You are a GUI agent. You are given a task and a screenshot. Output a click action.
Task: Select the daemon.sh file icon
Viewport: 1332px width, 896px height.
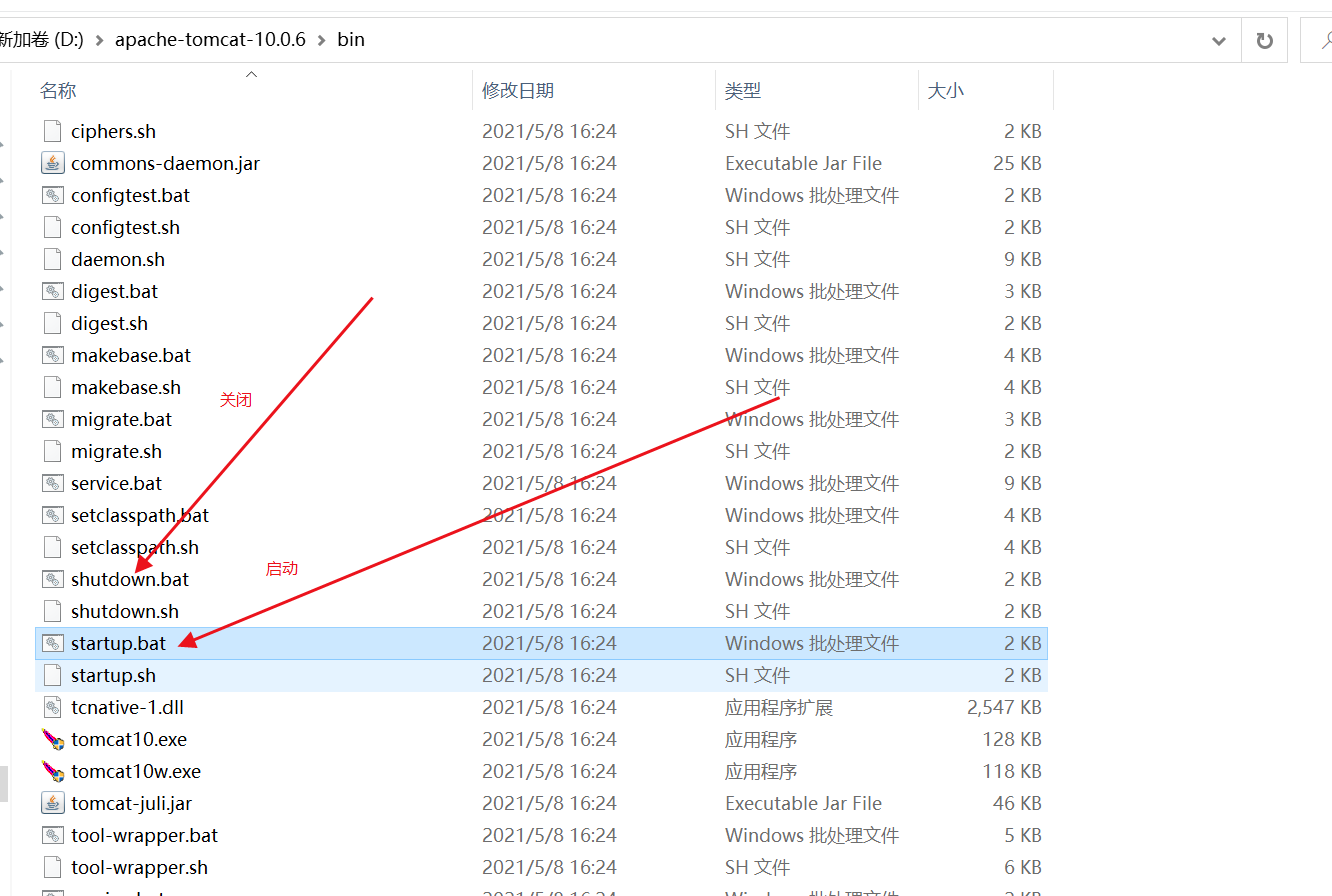point(53,259)
